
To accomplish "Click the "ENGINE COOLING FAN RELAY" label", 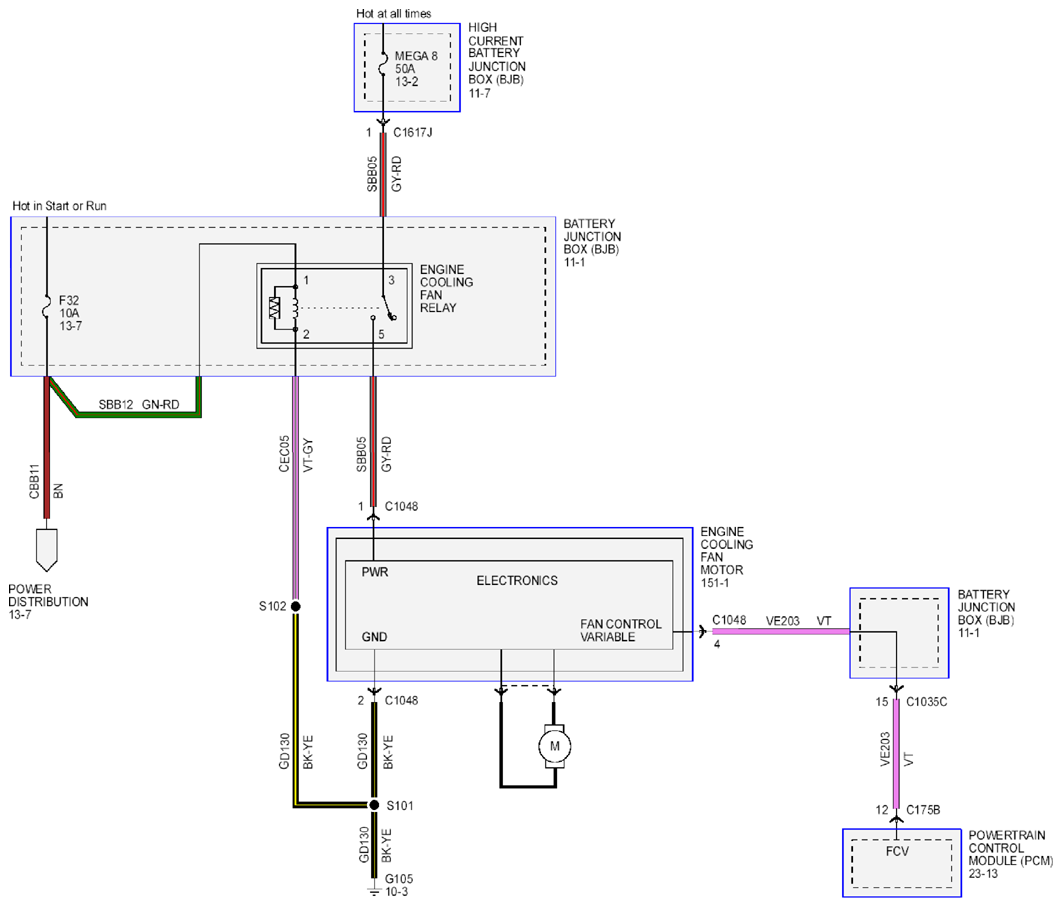I will [x=446, y=289].
